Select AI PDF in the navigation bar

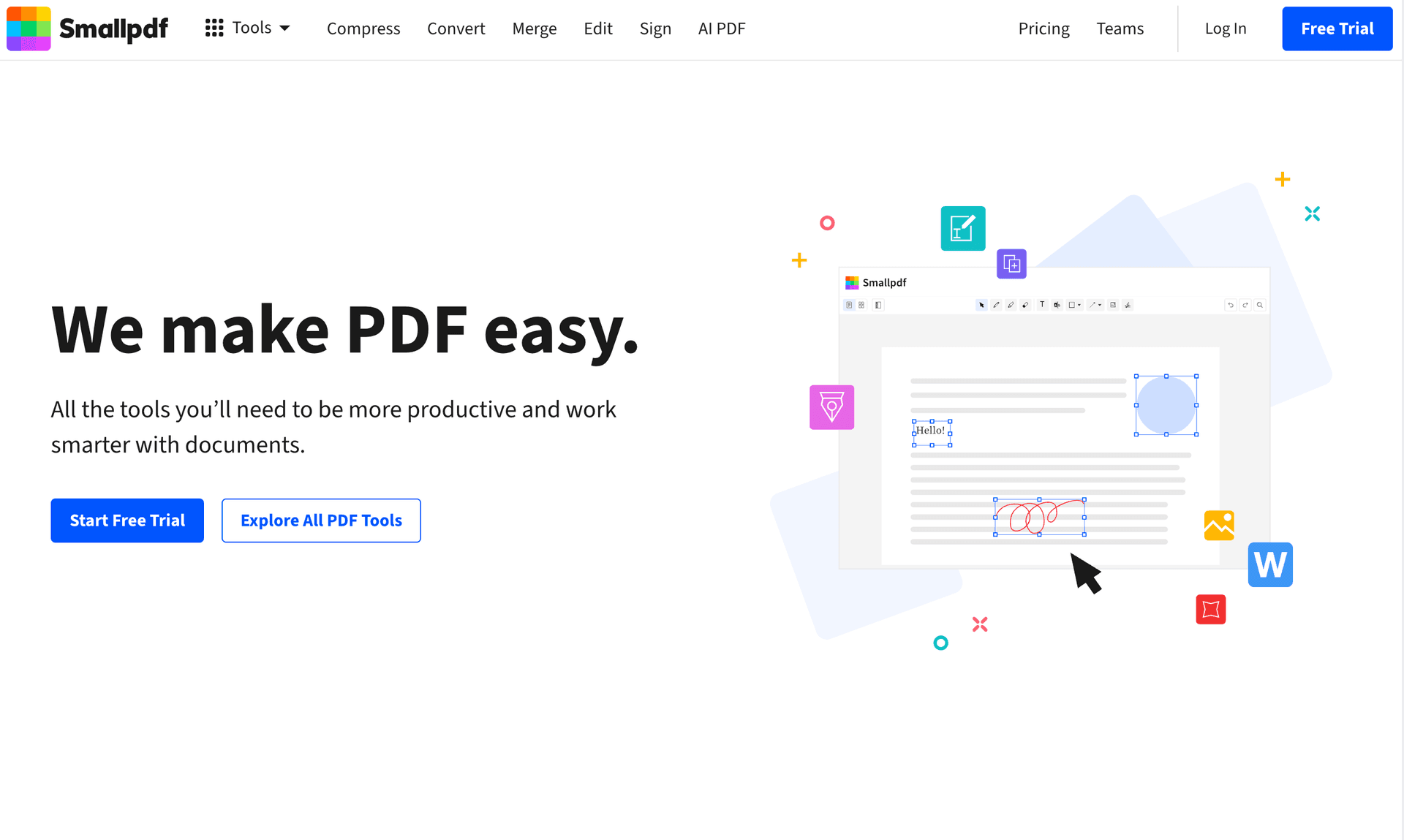pyautogui.click(x=722, y=29)
